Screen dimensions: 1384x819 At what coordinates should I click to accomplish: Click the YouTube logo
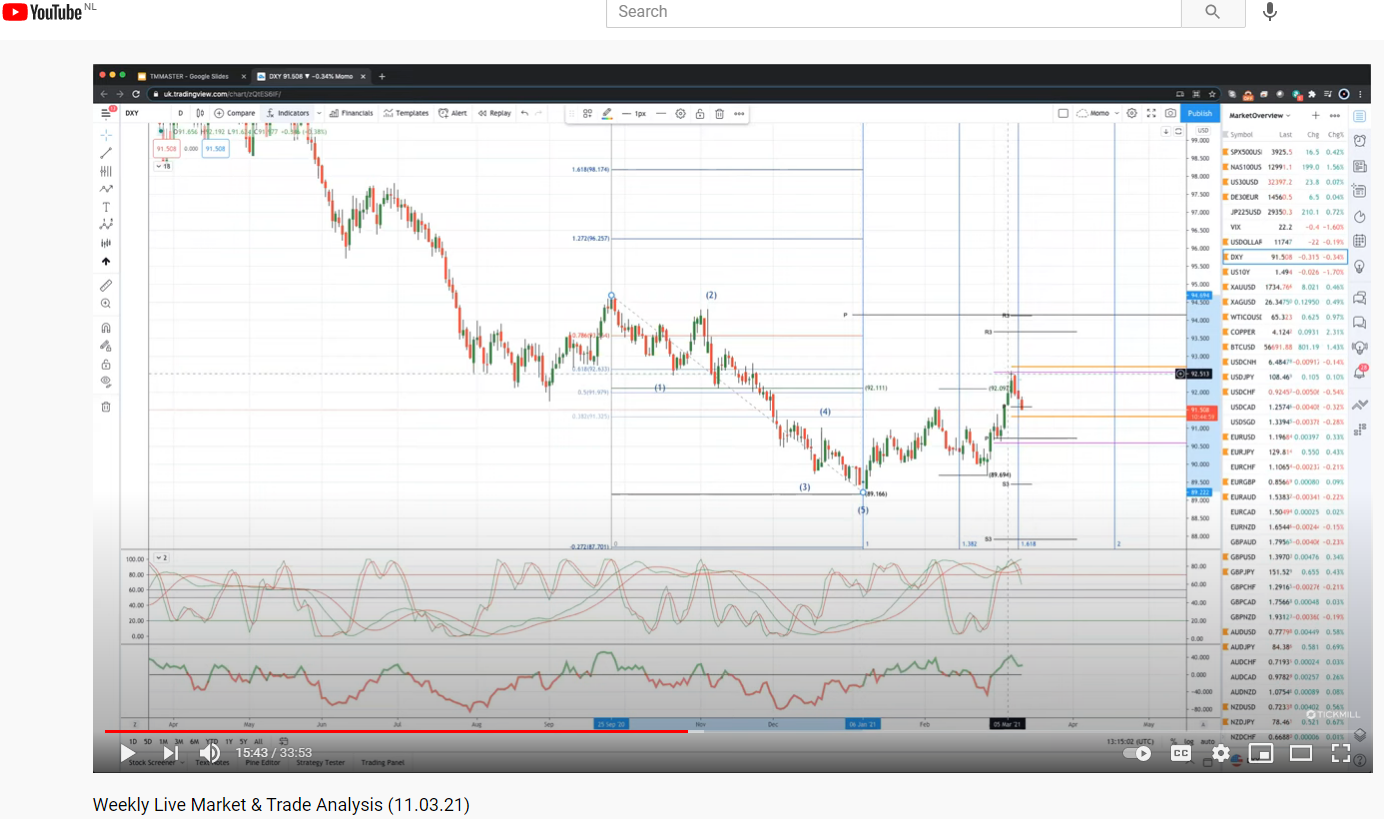pos(41,12)
